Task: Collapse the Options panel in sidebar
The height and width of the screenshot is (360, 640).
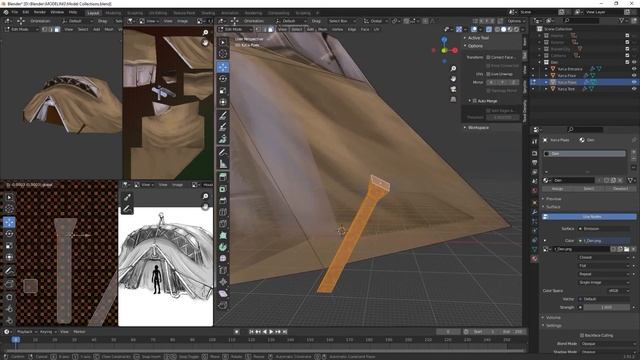Action: coord(475,46)
